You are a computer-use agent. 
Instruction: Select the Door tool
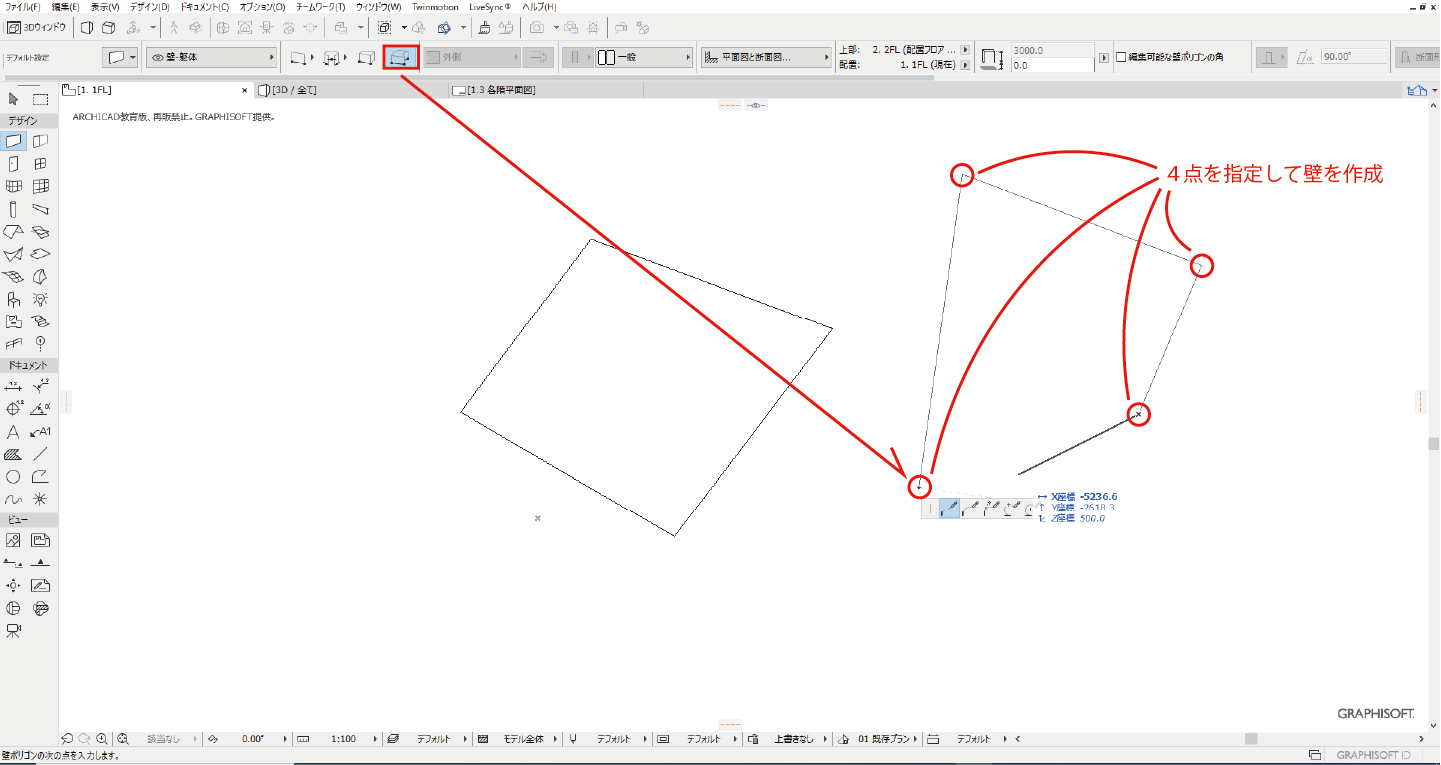tap(14, 164)
